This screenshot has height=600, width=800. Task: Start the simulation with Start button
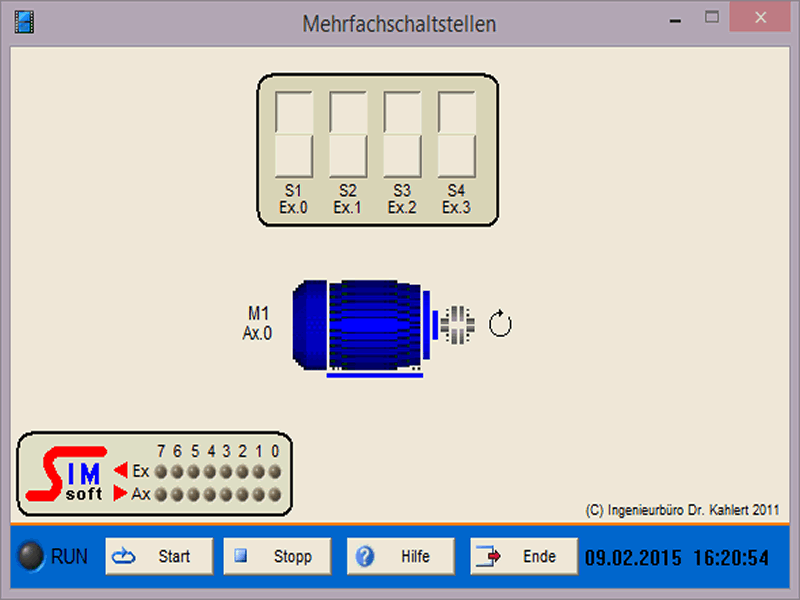tap(159, 557)
